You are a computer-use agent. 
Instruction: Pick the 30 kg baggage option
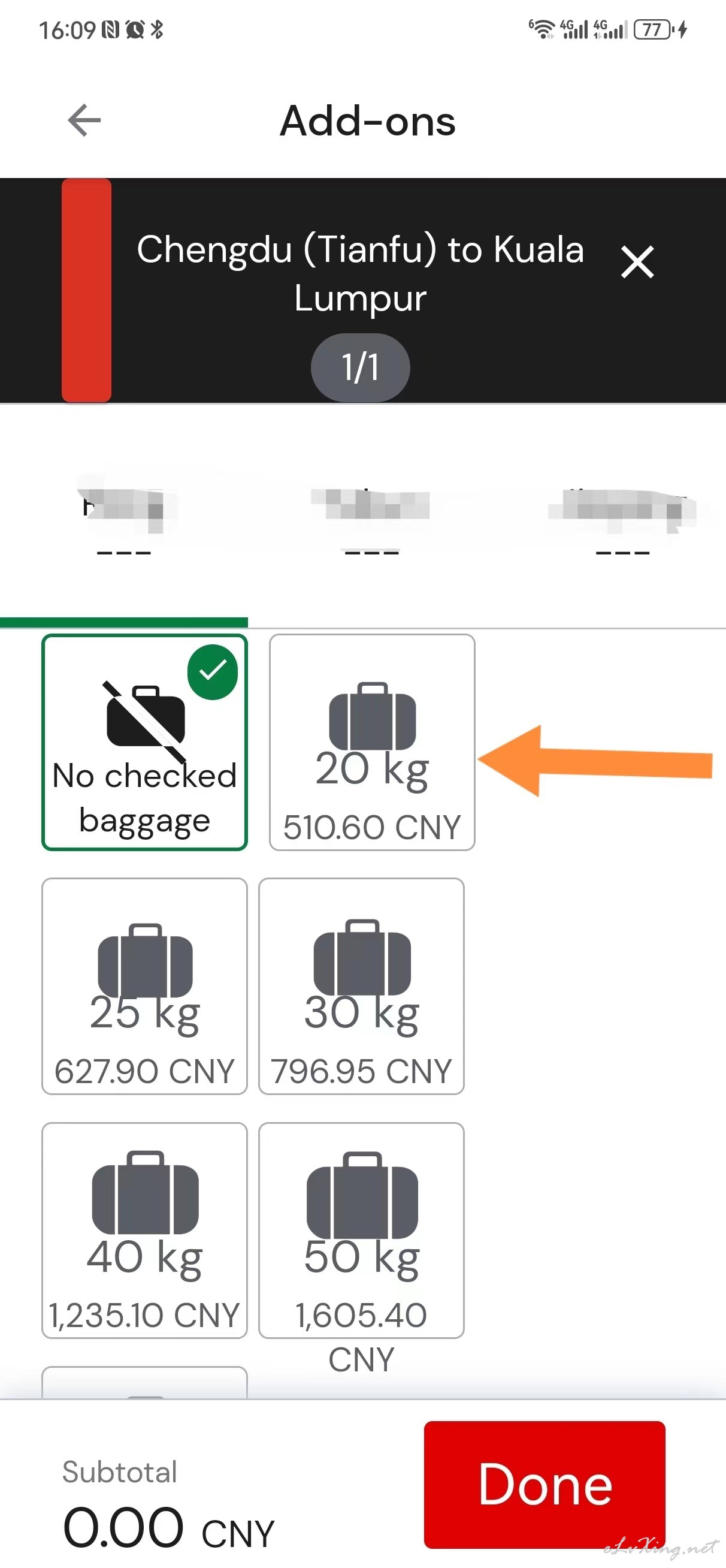pos(361,985)
